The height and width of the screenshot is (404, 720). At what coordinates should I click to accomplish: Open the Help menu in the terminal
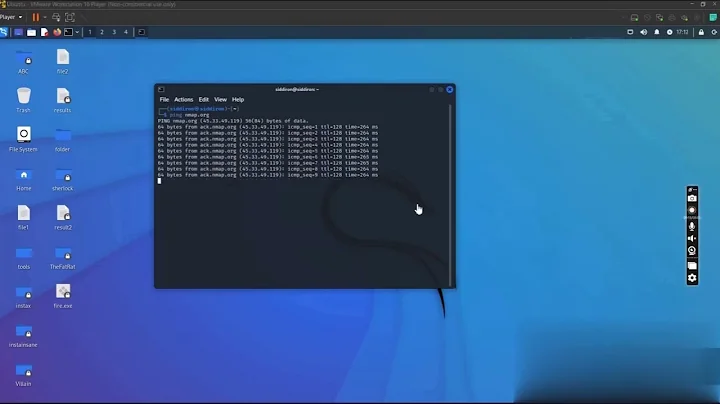238,100
